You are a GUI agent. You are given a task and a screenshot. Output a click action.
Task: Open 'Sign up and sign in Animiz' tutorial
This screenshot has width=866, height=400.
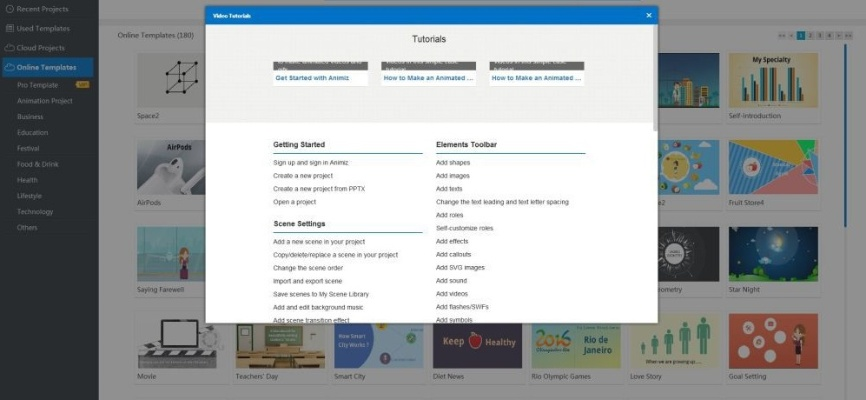(x=310, y=162)
